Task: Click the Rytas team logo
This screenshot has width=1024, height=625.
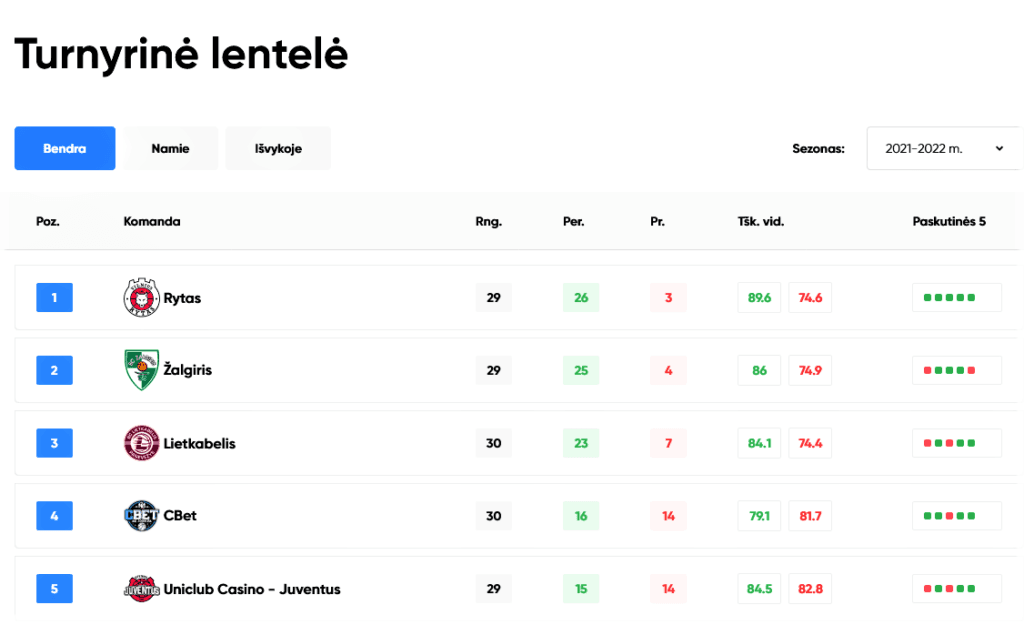Action: 141,297
